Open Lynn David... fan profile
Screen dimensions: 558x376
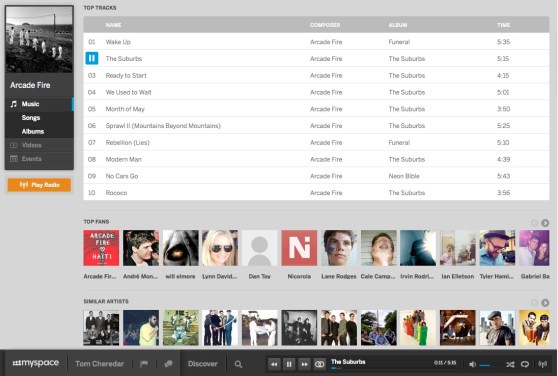point(220,248)
